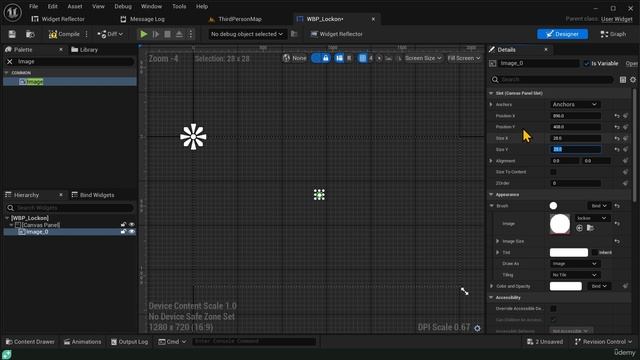Start Play in editor (green arrow)
640x360 pixels.
(144, 34)
